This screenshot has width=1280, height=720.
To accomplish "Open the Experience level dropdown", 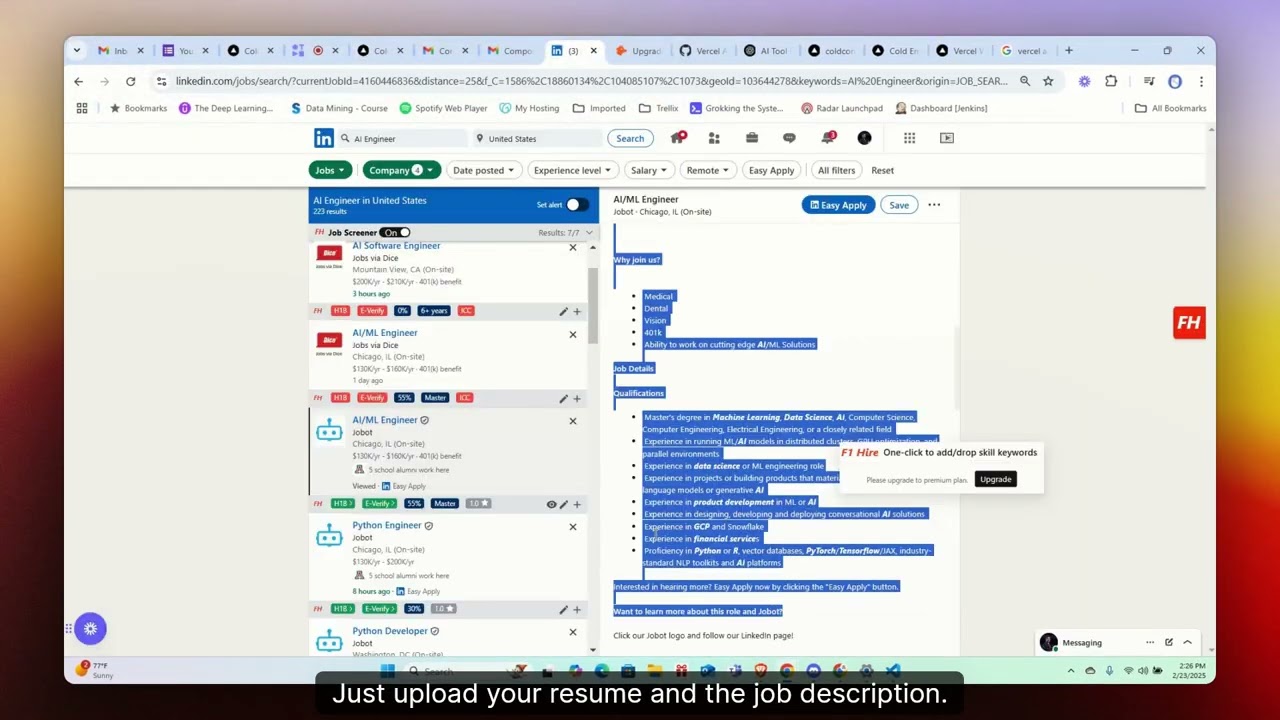I will [x=572, y=170].
